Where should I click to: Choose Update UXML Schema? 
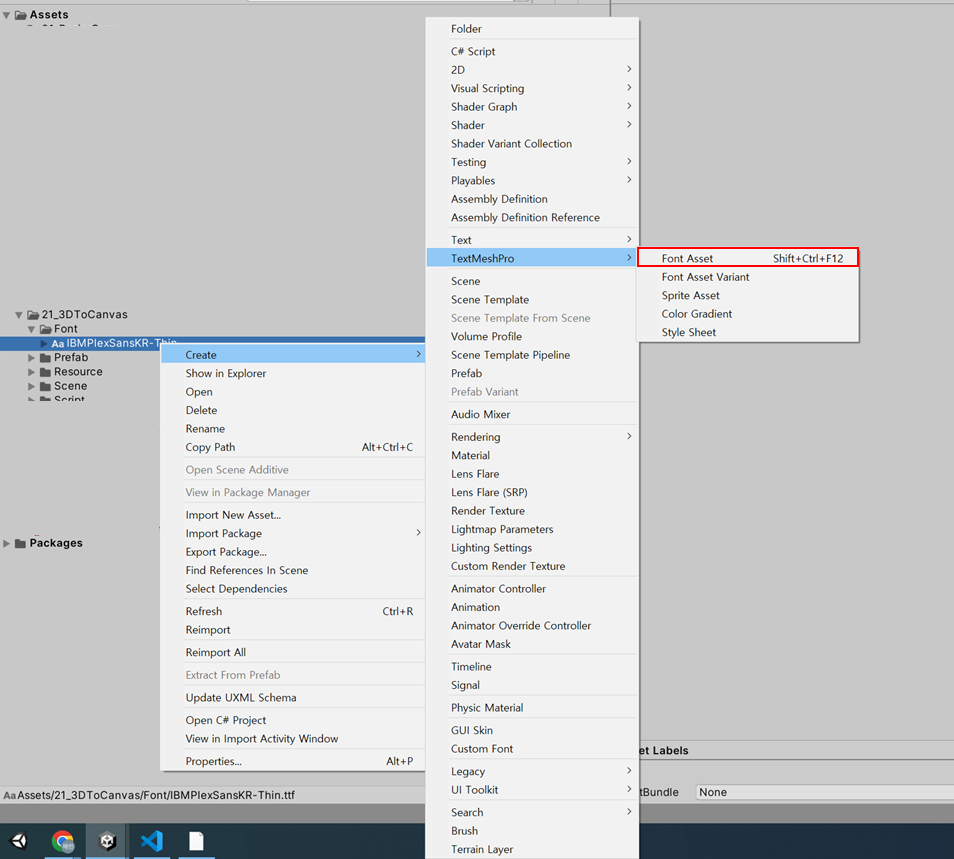click(293, 698)
